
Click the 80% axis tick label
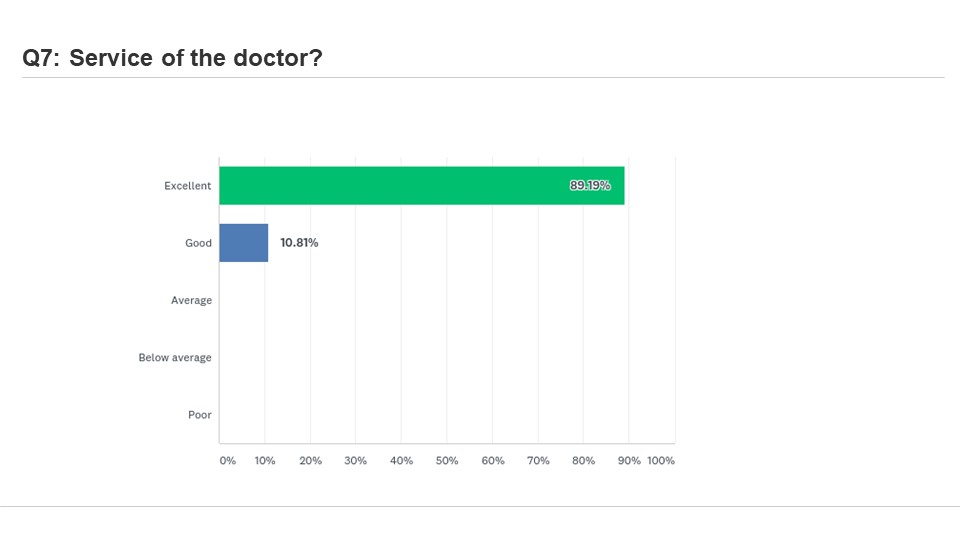click(x=583, y=460)
